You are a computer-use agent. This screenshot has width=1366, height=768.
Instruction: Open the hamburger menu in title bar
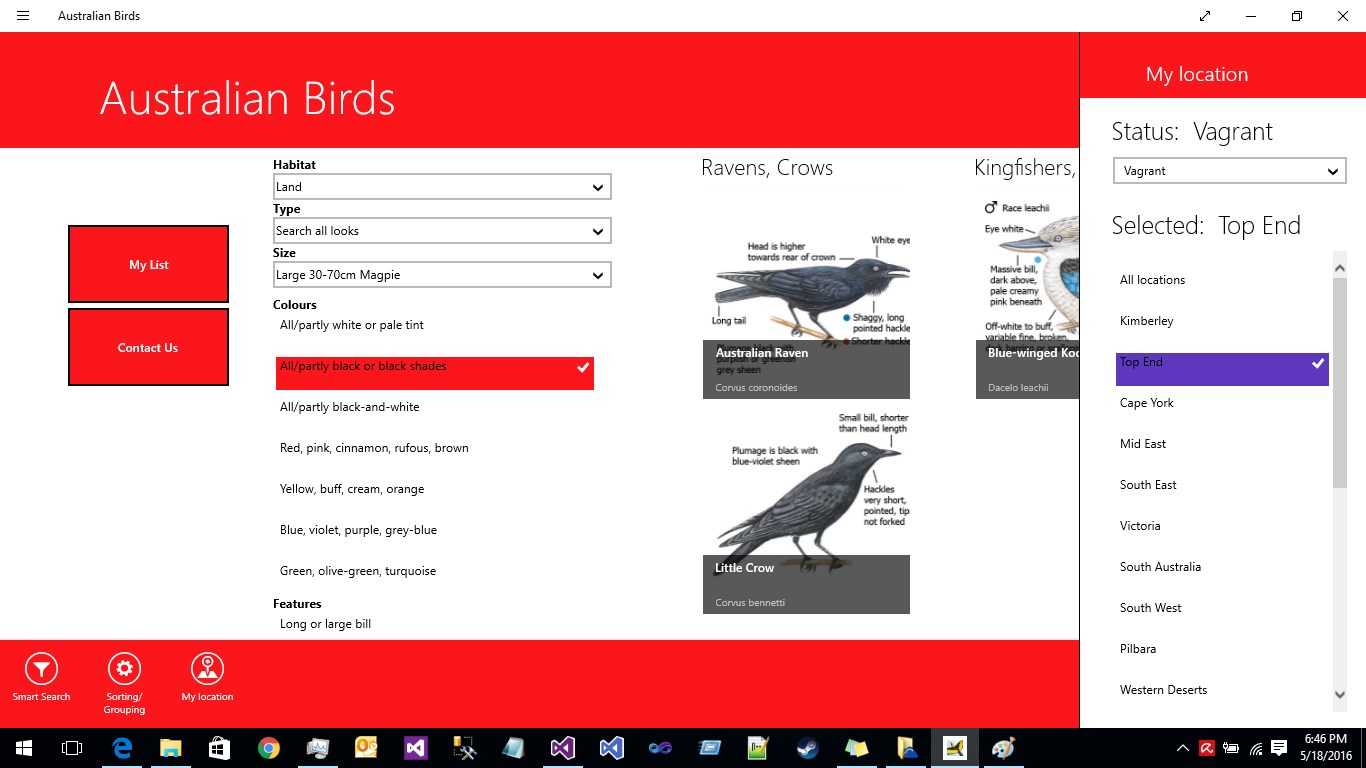coord(23,16)
